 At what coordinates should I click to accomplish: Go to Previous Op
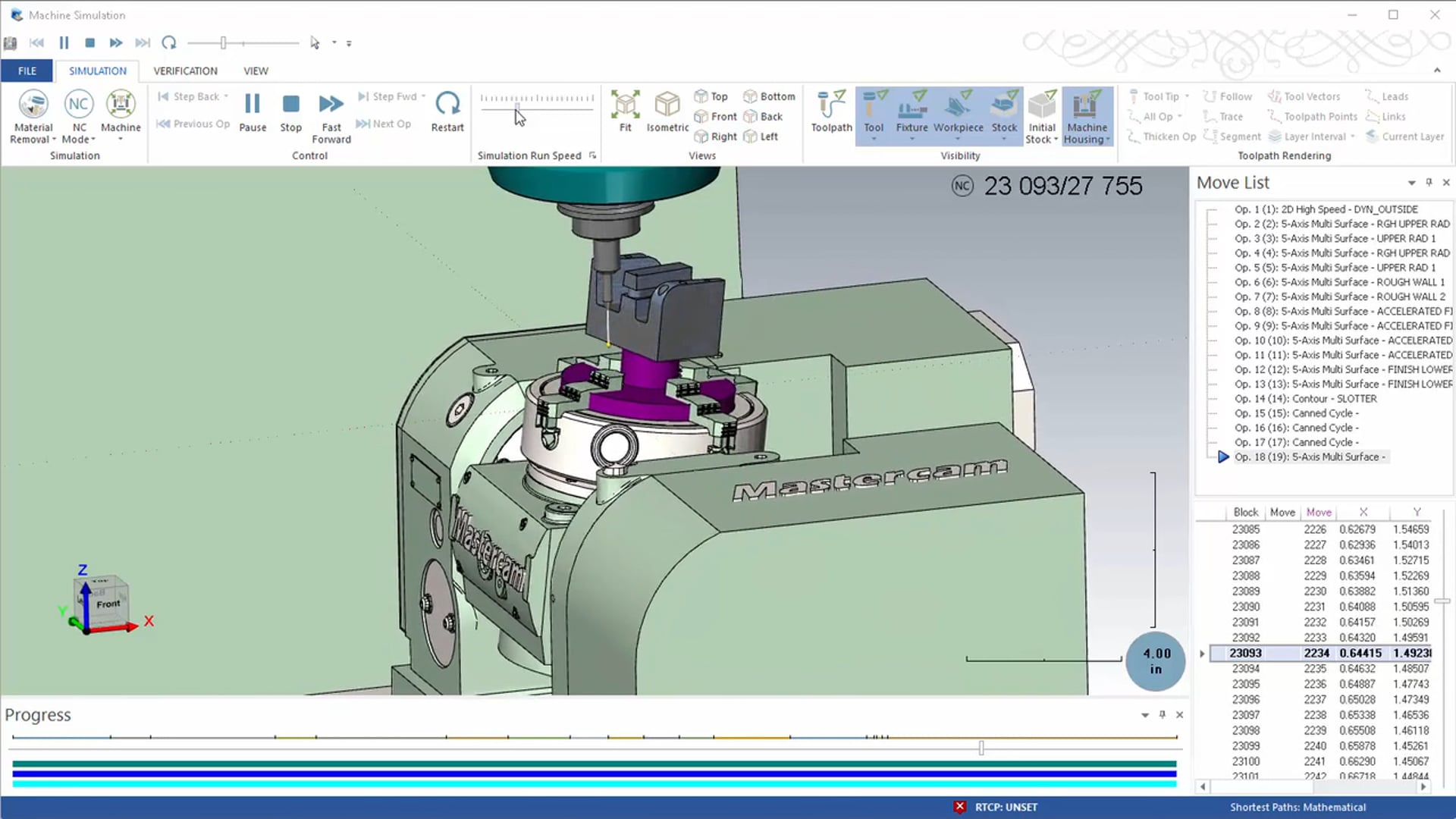(x=193, y=124)
